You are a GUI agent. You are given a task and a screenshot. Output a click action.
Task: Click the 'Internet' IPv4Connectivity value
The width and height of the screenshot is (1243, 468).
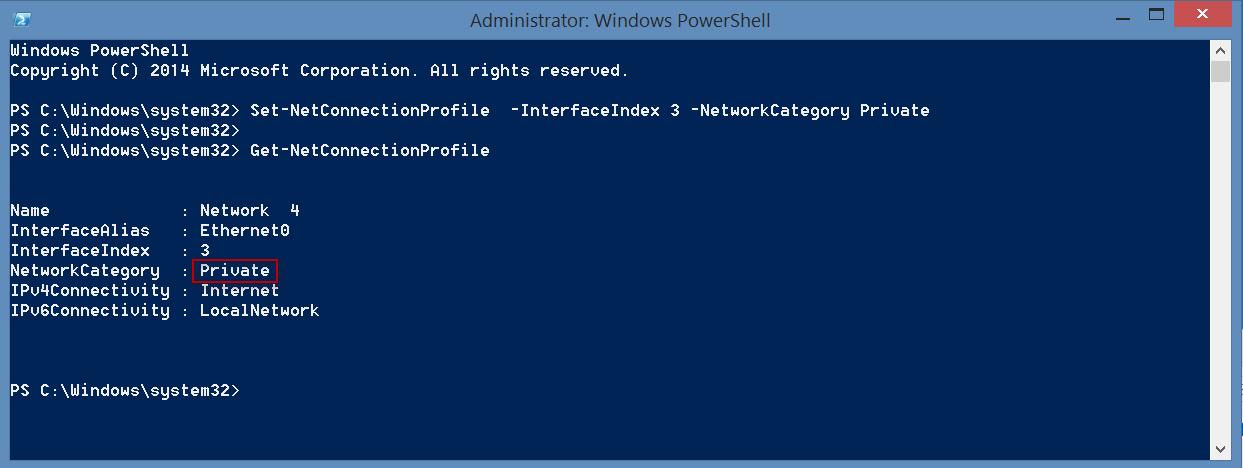[240, 291]
